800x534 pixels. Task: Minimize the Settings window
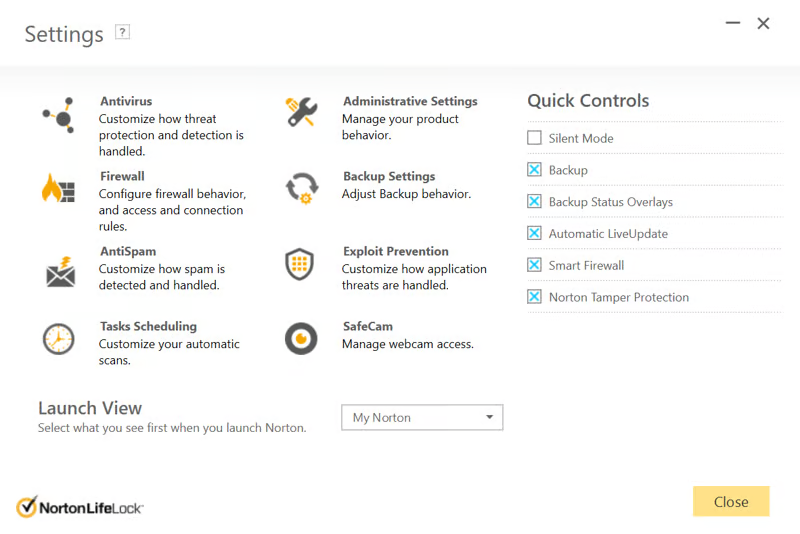click(733, 23)
